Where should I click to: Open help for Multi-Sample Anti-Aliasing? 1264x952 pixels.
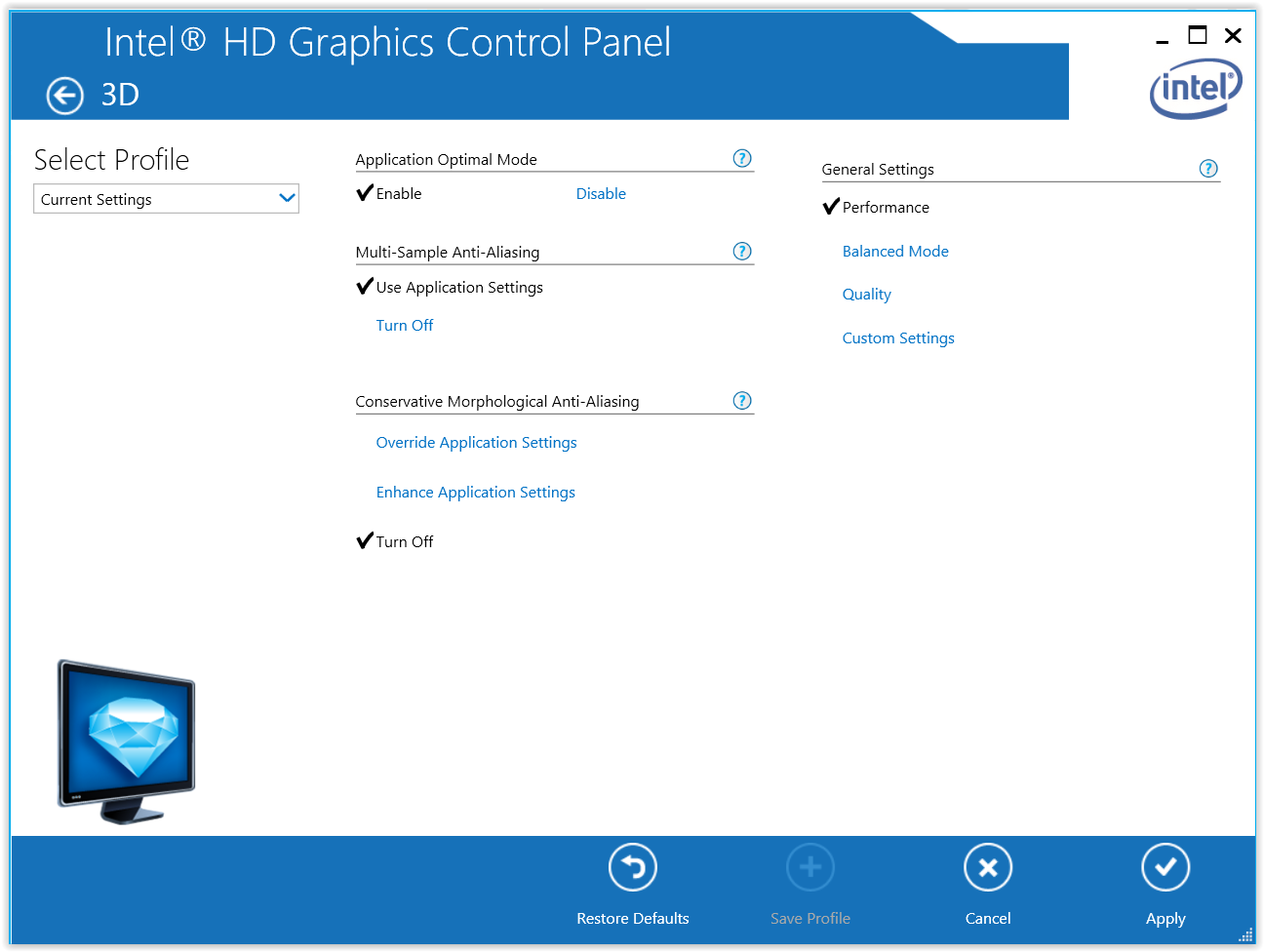(x=742, y=251)
